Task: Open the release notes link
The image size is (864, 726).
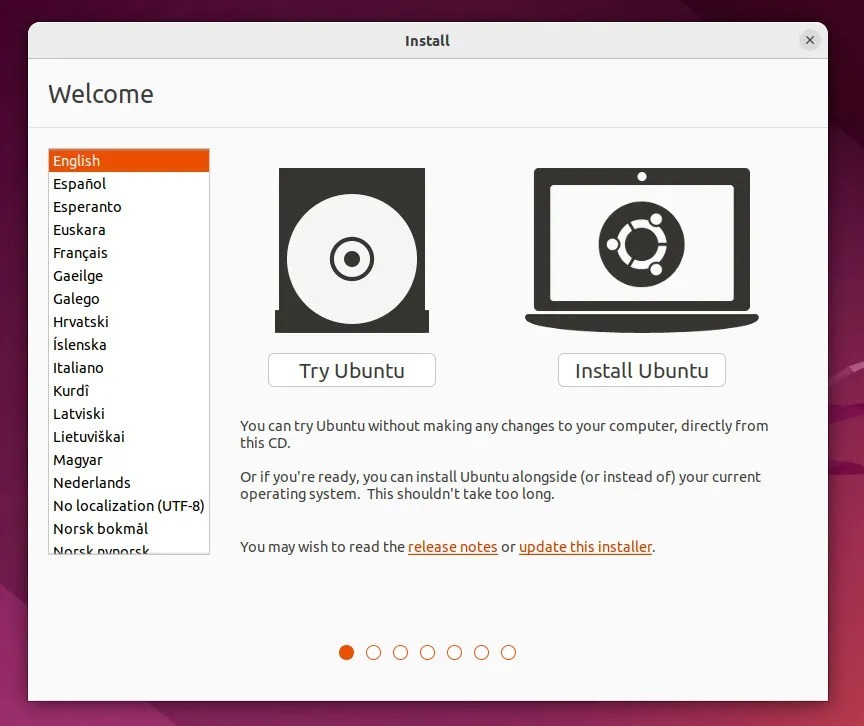Action: pyautogui.click(x=452, y=547)
